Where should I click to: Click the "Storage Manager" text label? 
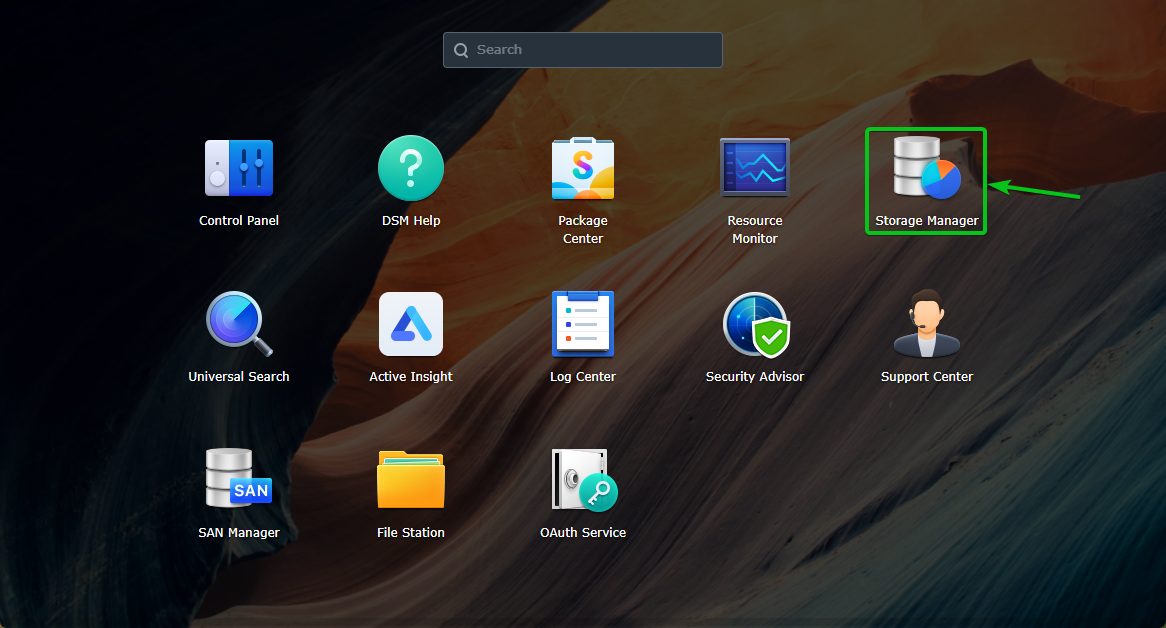[x=926, y=221]
